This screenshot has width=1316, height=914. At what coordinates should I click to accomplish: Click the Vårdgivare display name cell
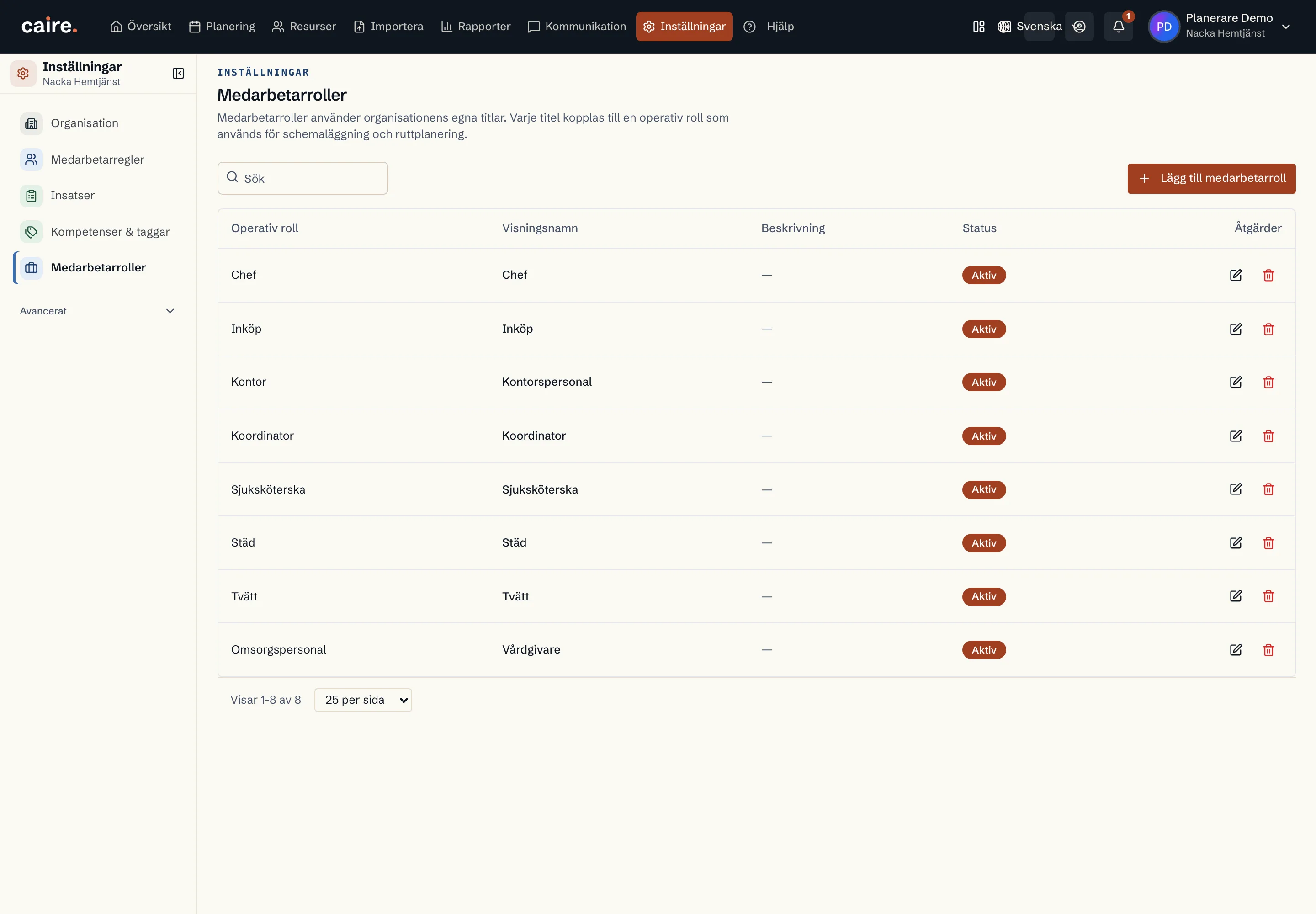[531, 650]
